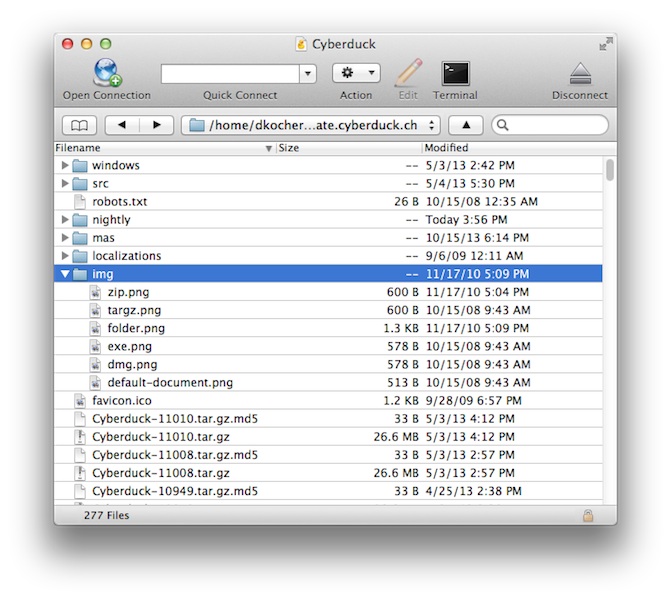
Task: Open the bookmarks book icon
Action: (x=79, y=125)
